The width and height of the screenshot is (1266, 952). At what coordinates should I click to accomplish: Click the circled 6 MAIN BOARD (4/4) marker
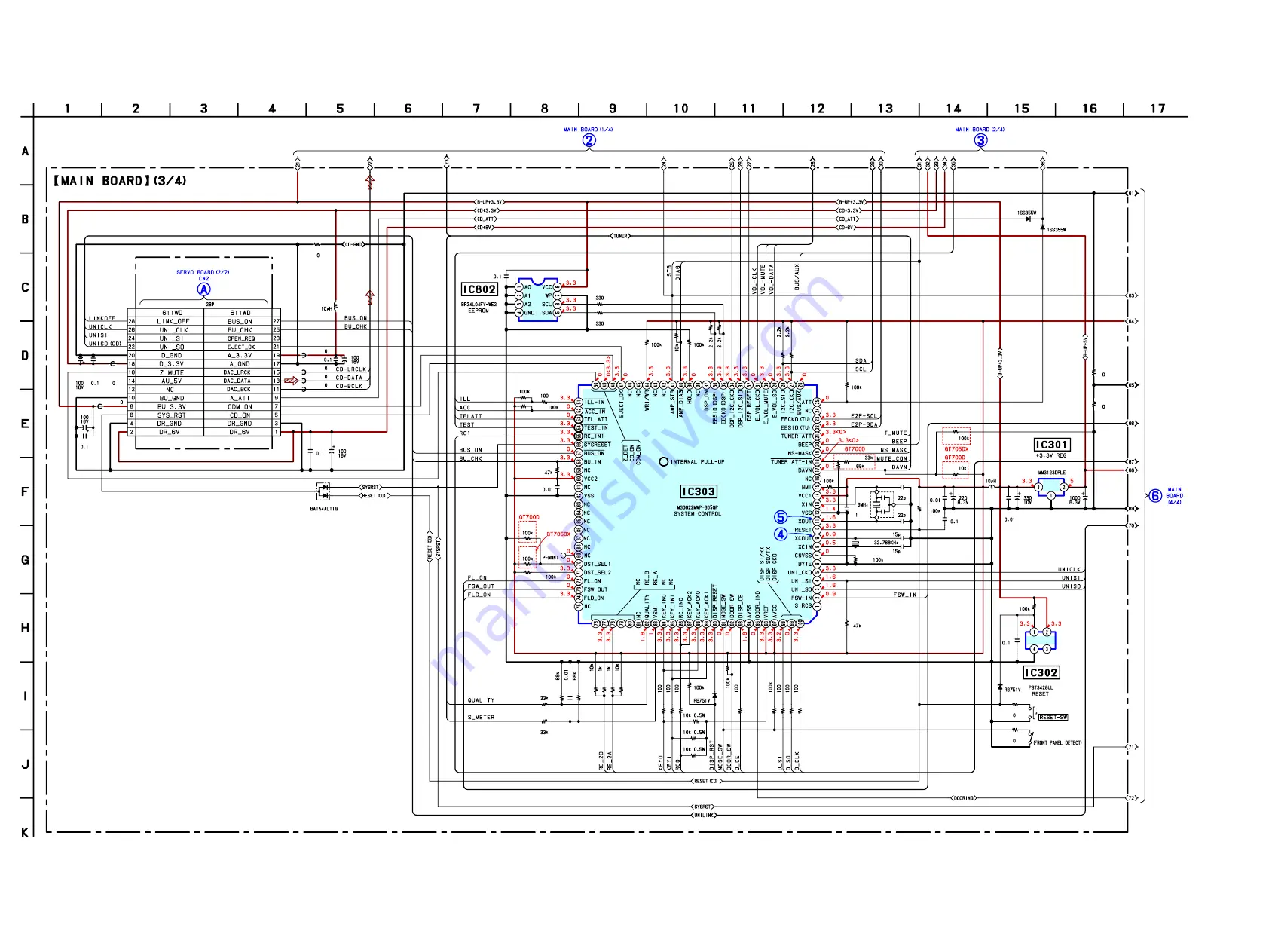click(1154, 495)
